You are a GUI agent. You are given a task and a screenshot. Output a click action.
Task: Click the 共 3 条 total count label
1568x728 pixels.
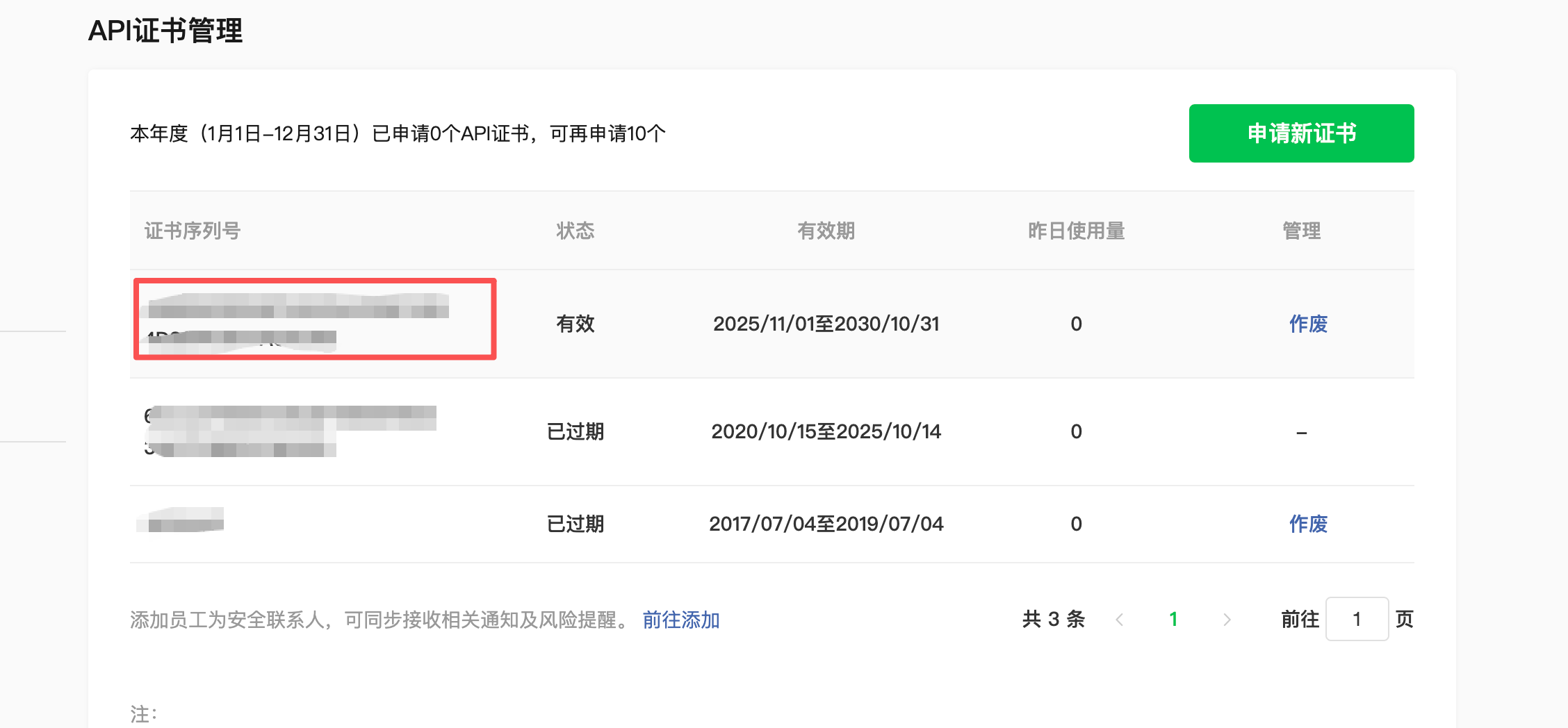click(1053, 620)
